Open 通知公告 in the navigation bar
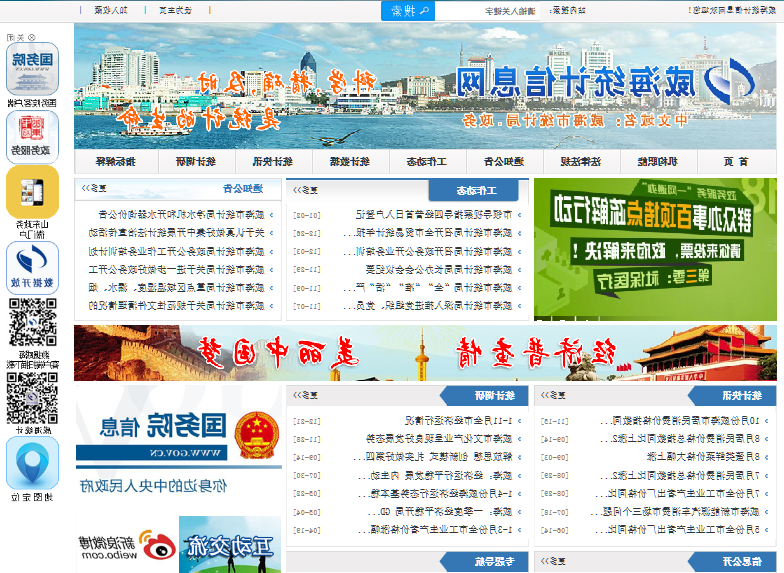The width and height of the screenshot is (784, 573). coord(504,162)
